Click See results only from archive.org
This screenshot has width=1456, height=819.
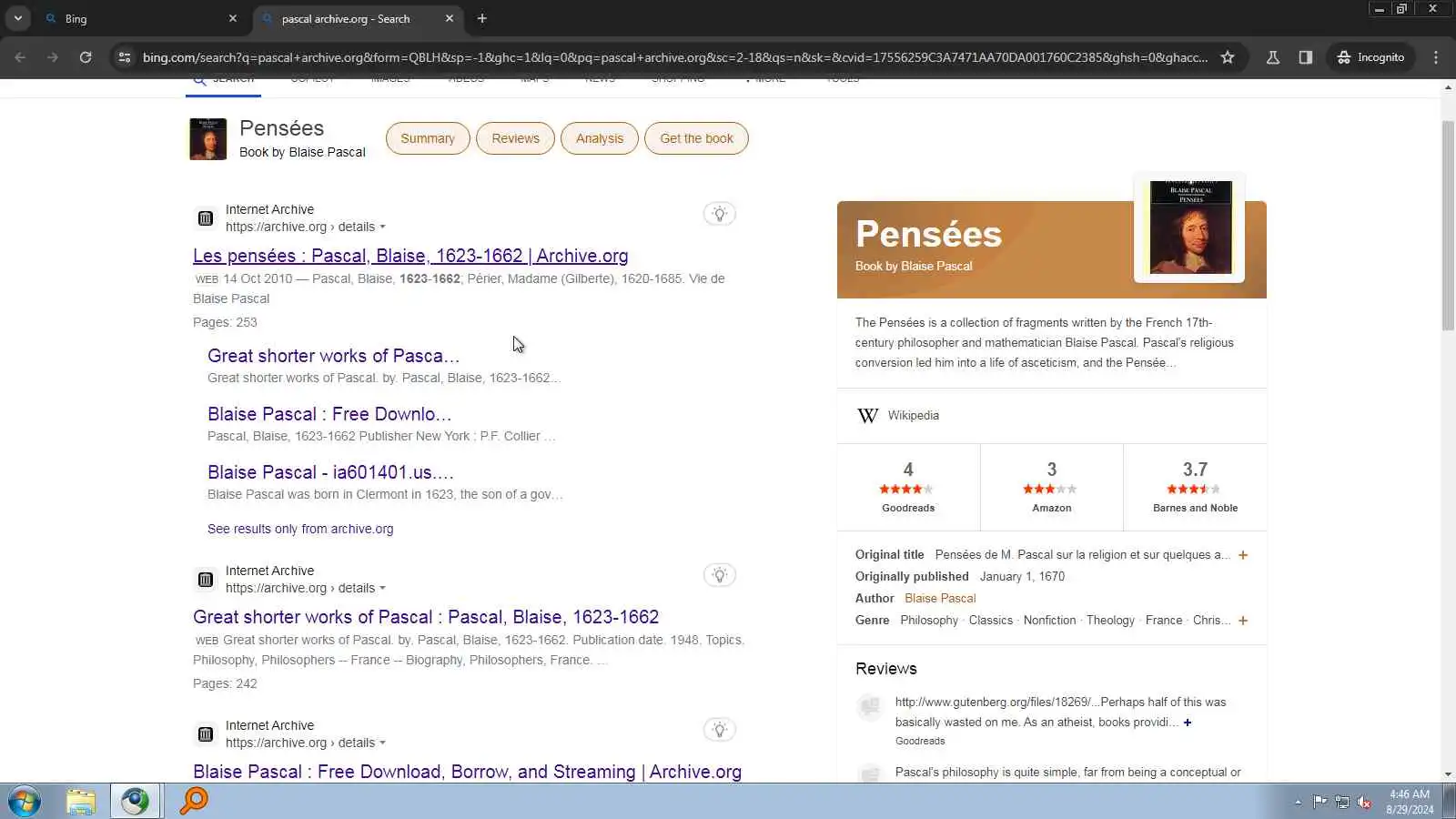(x=300, y=529)
